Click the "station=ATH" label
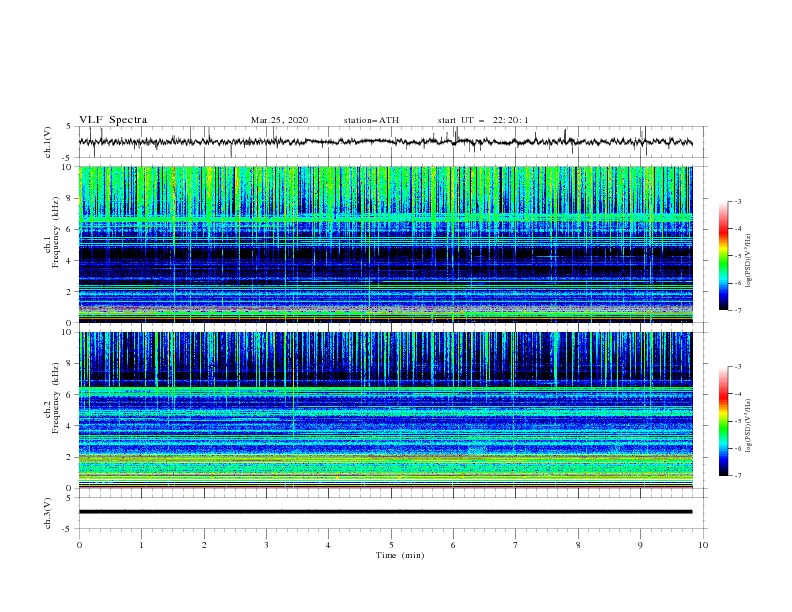792x612 pixels. coord(371,120)
